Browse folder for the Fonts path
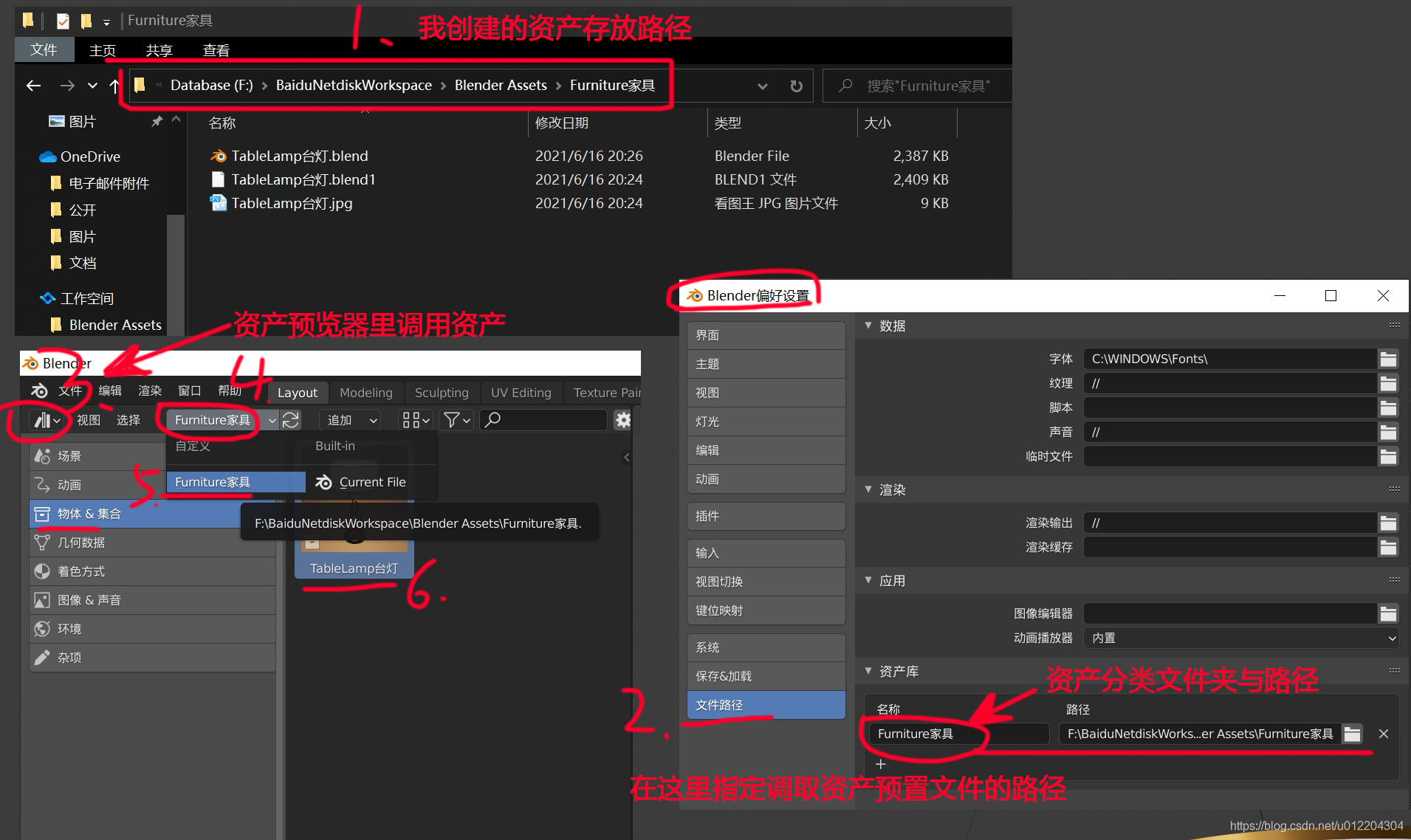The height and width of the screenshot is (840, 1411). click(x=1388, y=359)
